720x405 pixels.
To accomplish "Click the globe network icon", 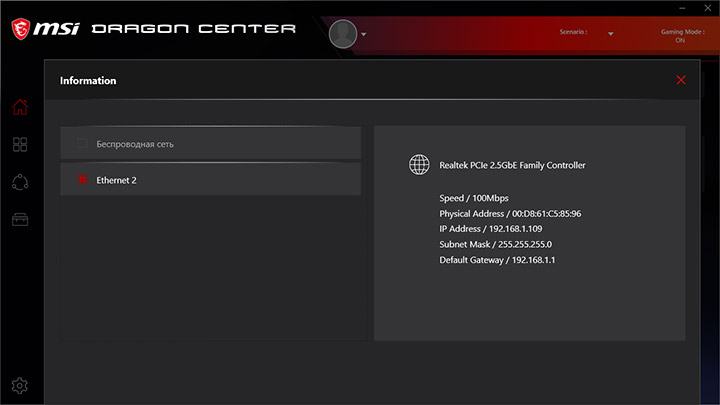I will (419, 164).
